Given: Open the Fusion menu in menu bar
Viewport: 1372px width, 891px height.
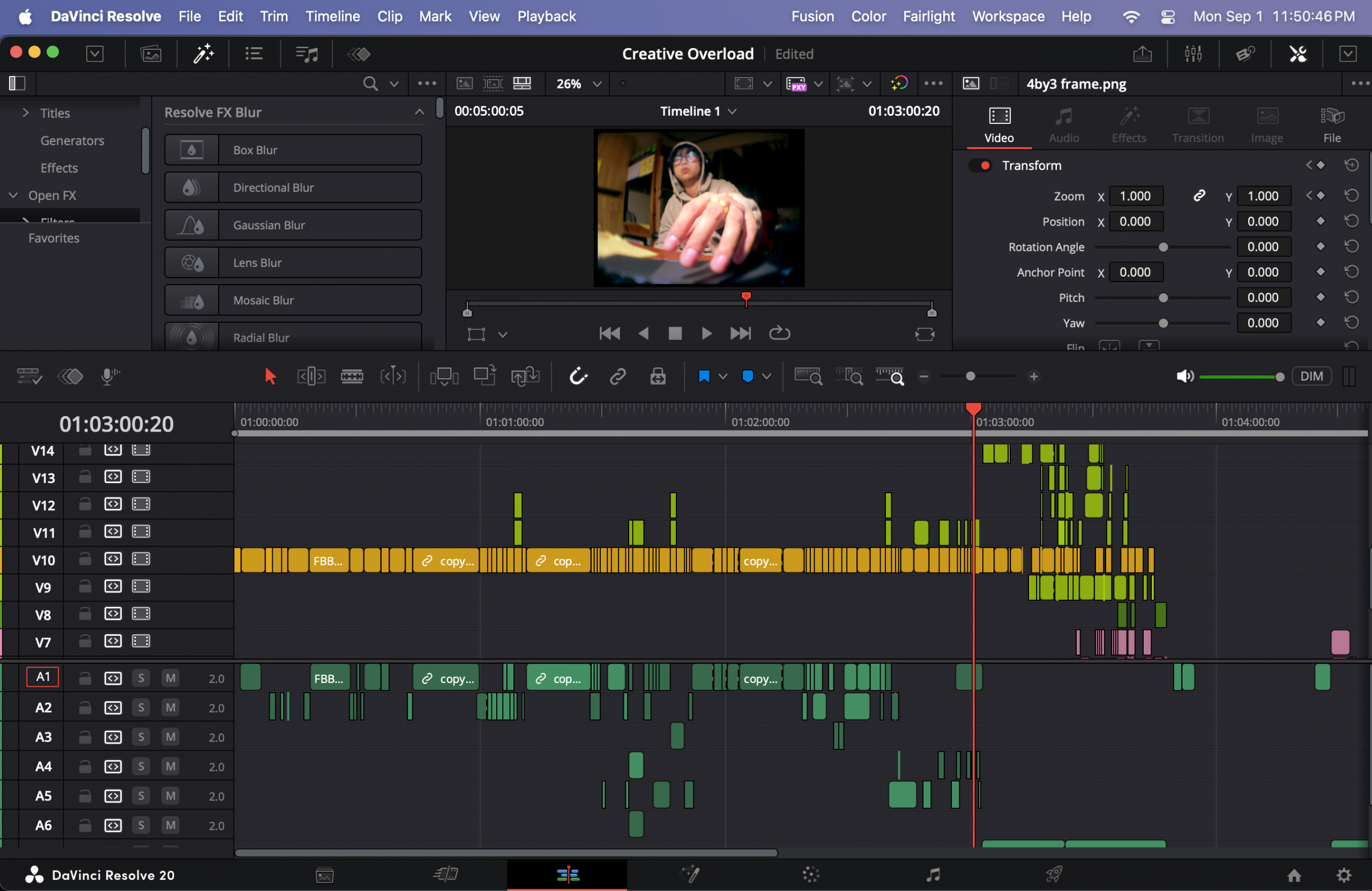Looking at the screenshot, I should coord(812,16).
